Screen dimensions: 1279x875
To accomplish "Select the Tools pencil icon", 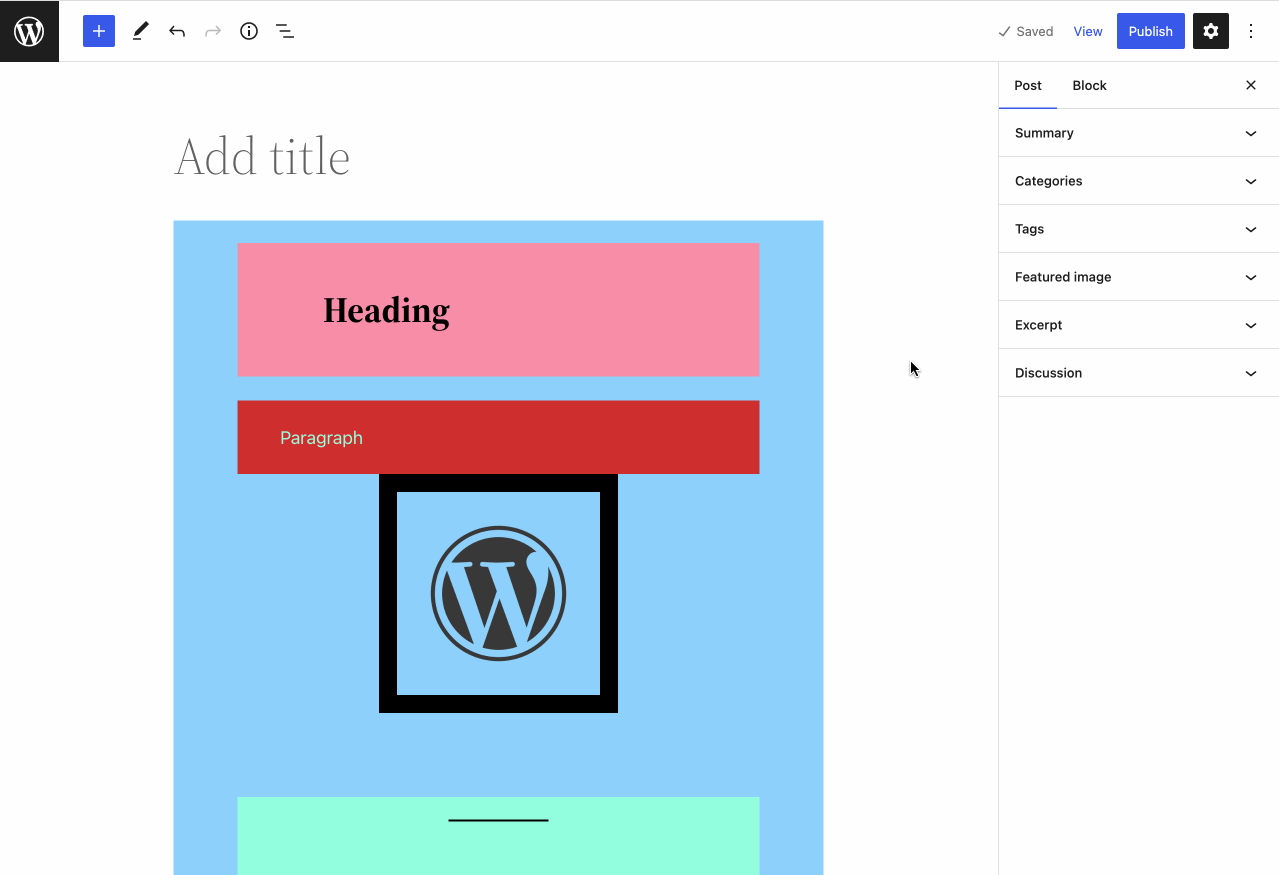I will [x=140, y=31].
